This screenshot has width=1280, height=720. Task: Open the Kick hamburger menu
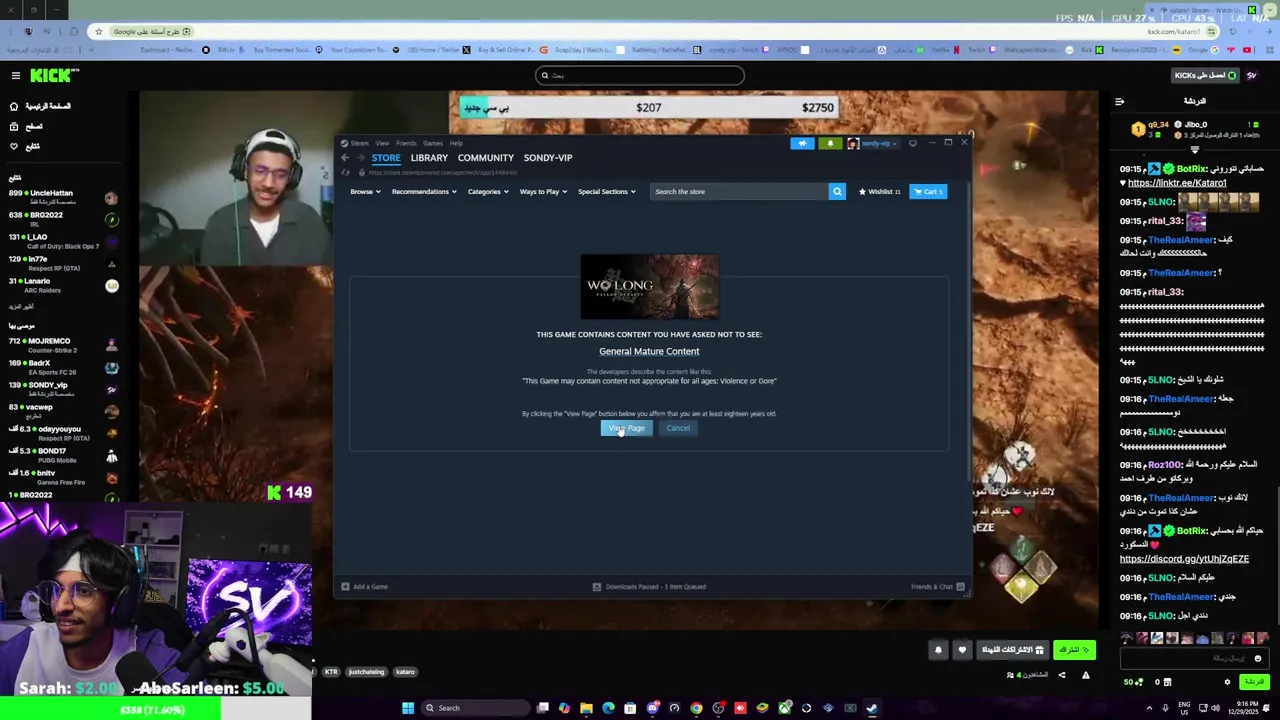16,76
